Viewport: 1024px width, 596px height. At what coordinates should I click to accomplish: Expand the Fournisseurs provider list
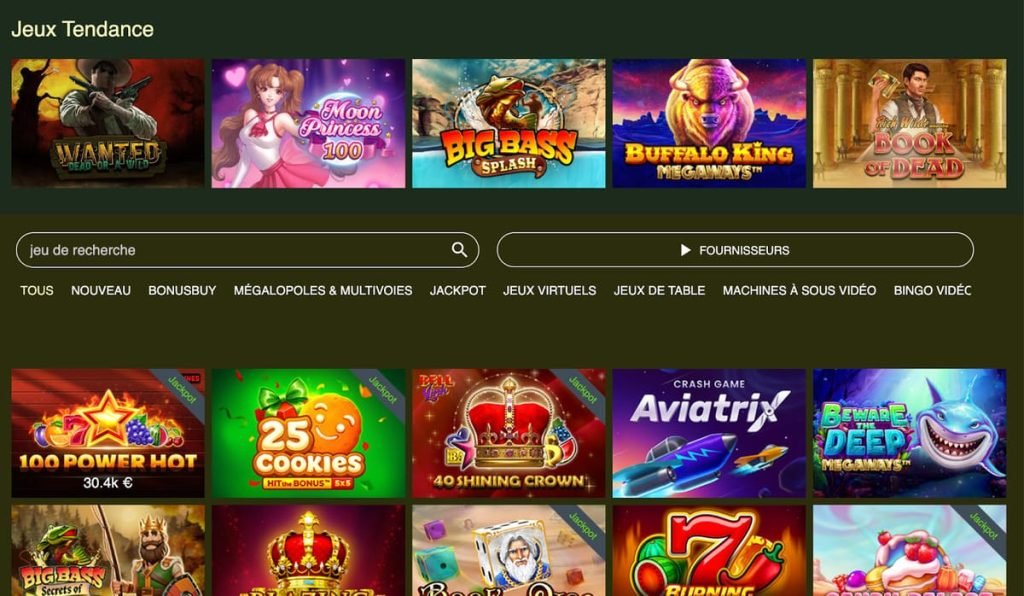click(x=735, y=250)
